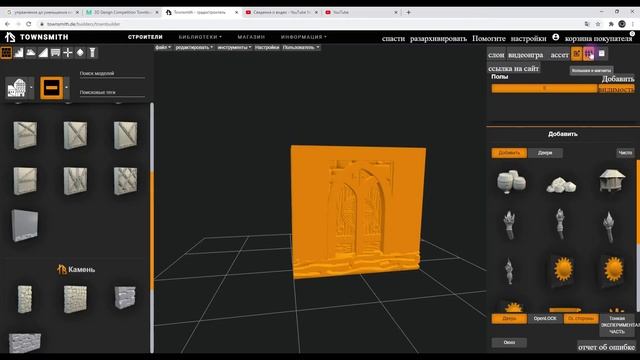Pick the plain flat wall thumbnail
The image size is (640, 360).
(x=25, y=225)
